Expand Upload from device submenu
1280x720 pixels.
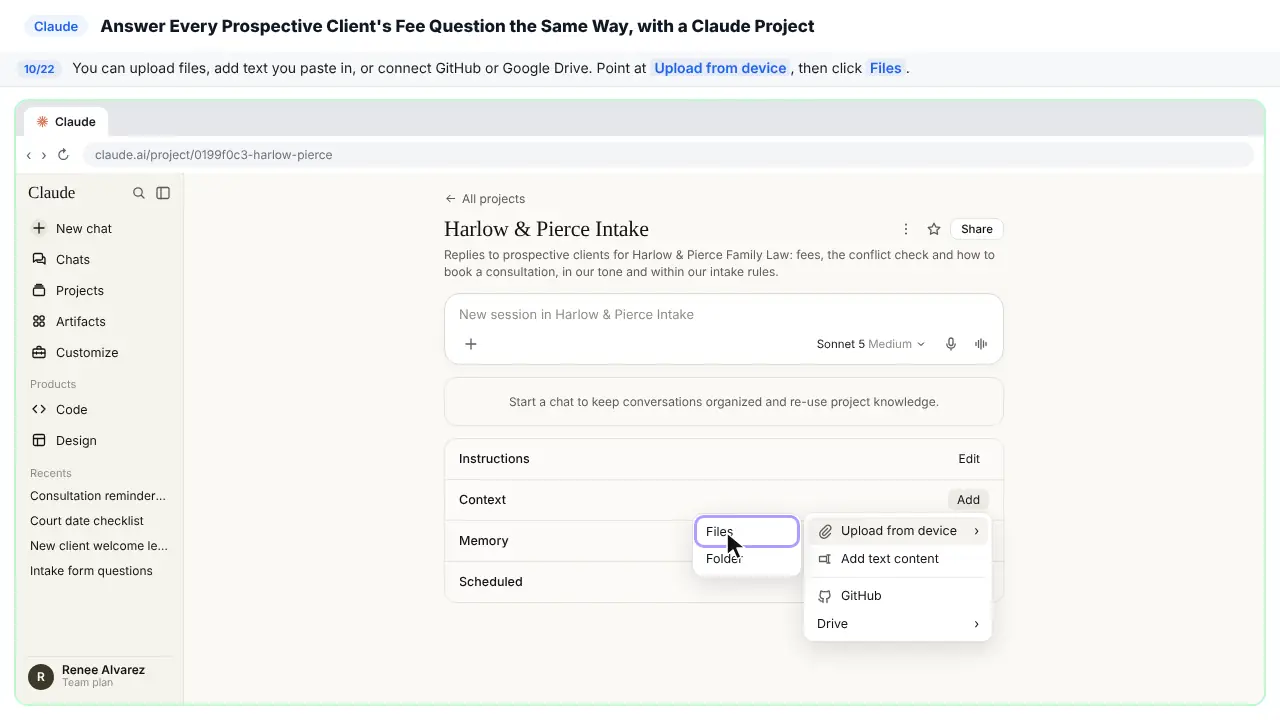point(898,531)
